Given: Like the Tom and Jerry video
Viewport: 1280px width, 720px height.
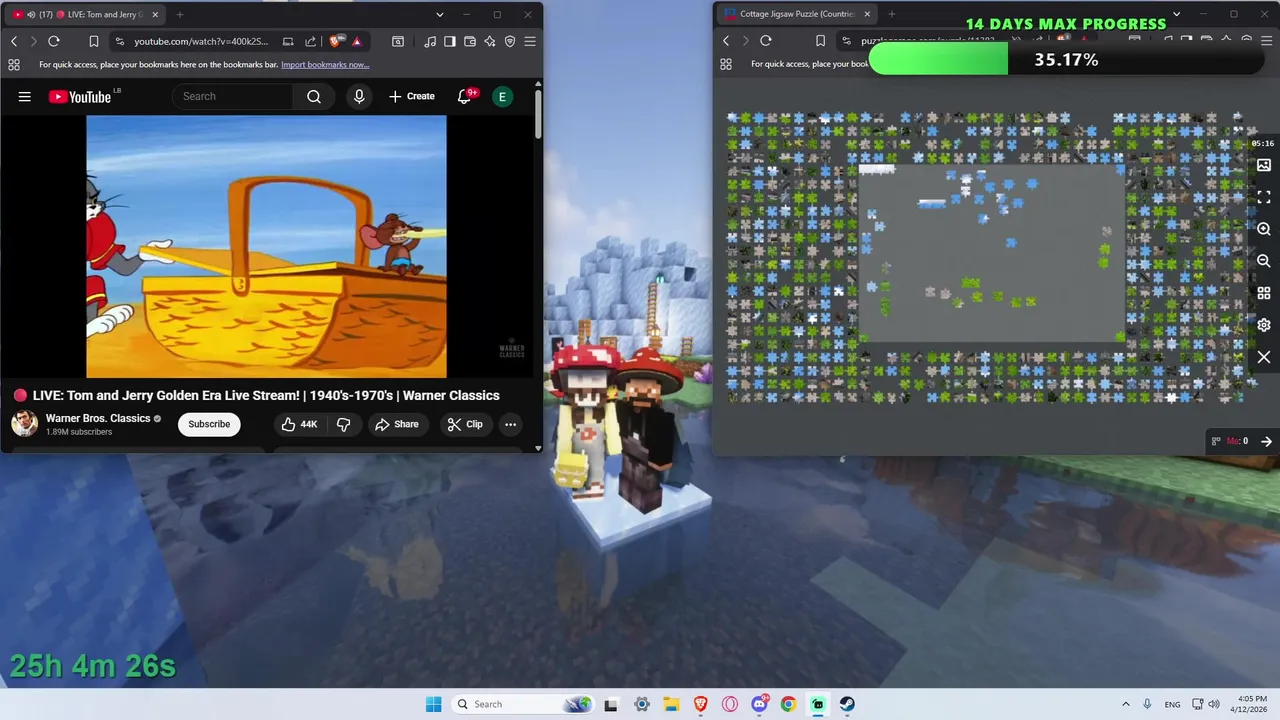Looking at the screenshot, I should pyautogui.click(x=299, y=424).
